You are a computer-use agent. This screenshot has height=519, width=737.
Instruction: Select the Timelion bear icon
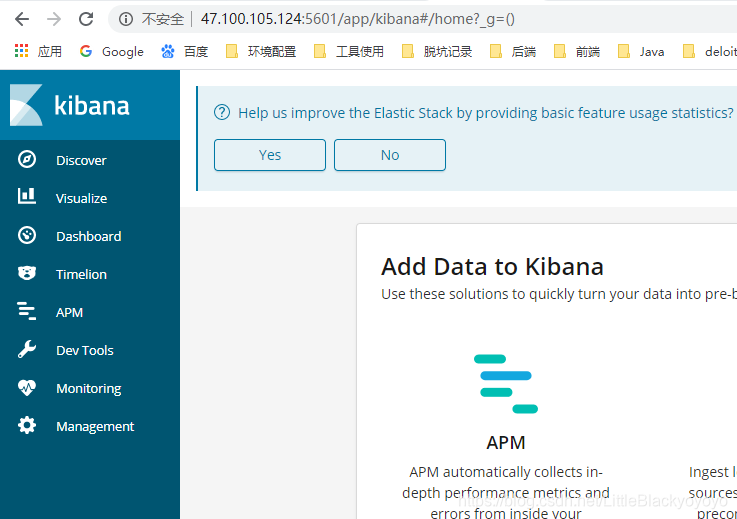pos(27,274)
